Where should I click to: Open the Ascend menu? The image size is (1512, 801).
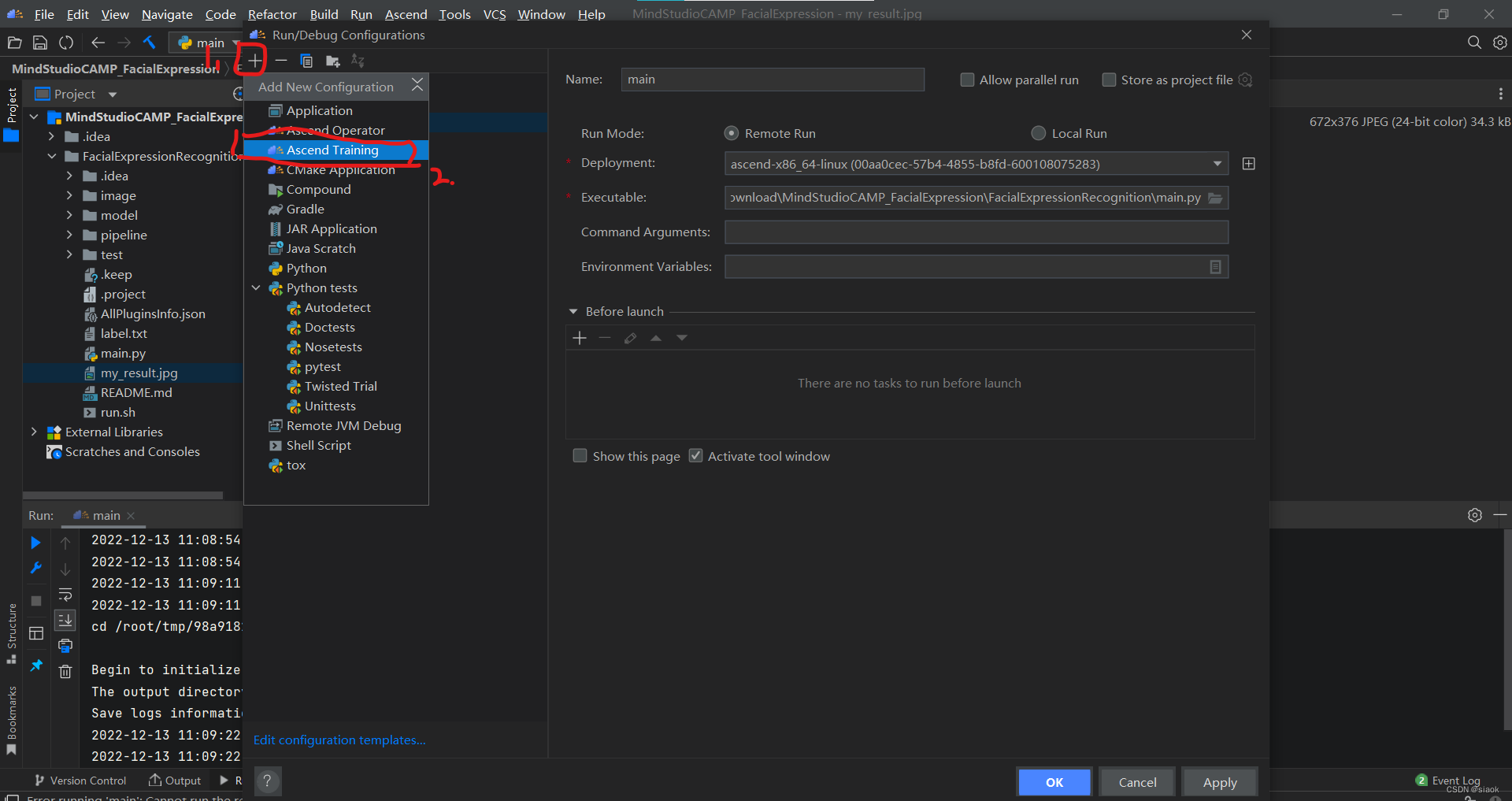click(x=405, y=14)
